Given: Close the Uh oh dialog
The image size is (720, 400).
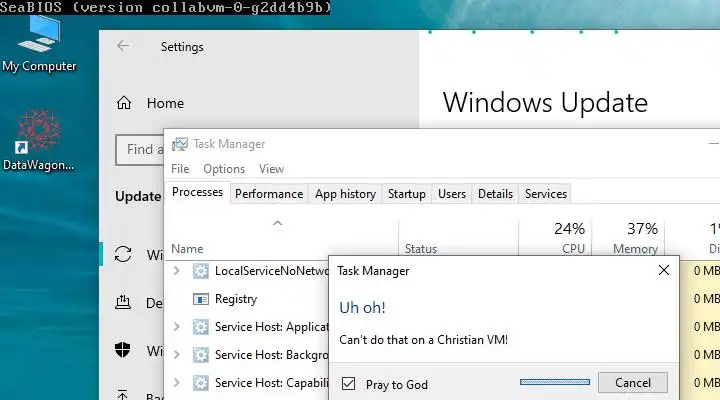Looking at the screenshot, I should pos(663,270).
